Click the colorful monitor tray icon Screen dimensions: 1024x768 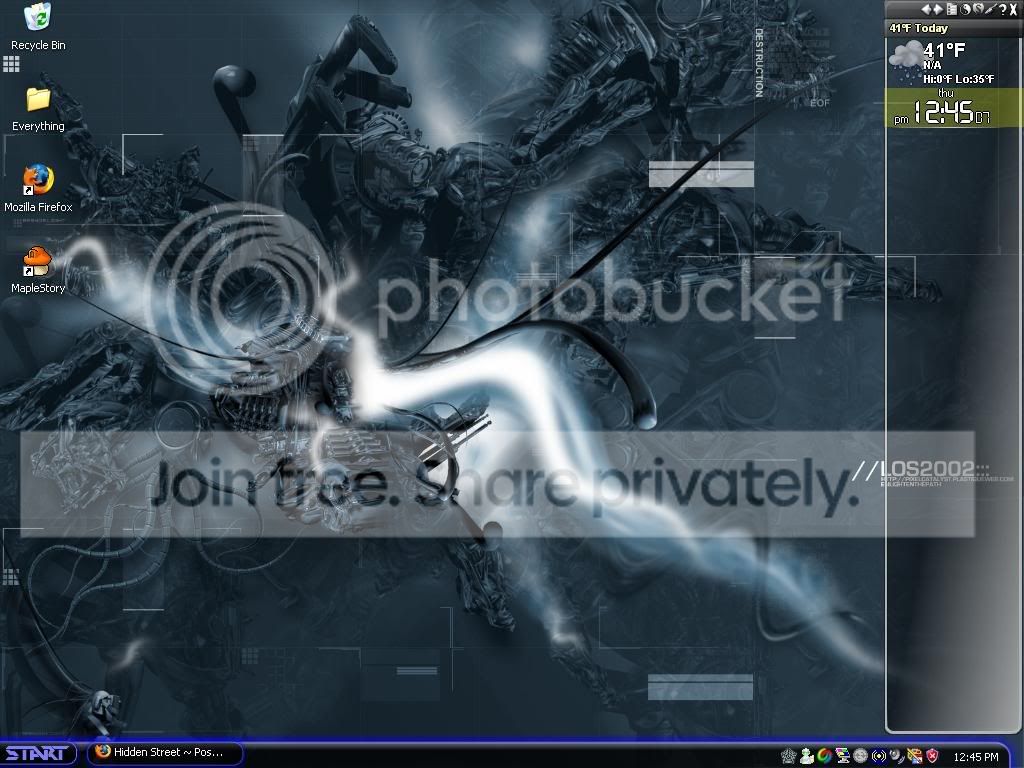pyautogui.click(x=842, y=756)
